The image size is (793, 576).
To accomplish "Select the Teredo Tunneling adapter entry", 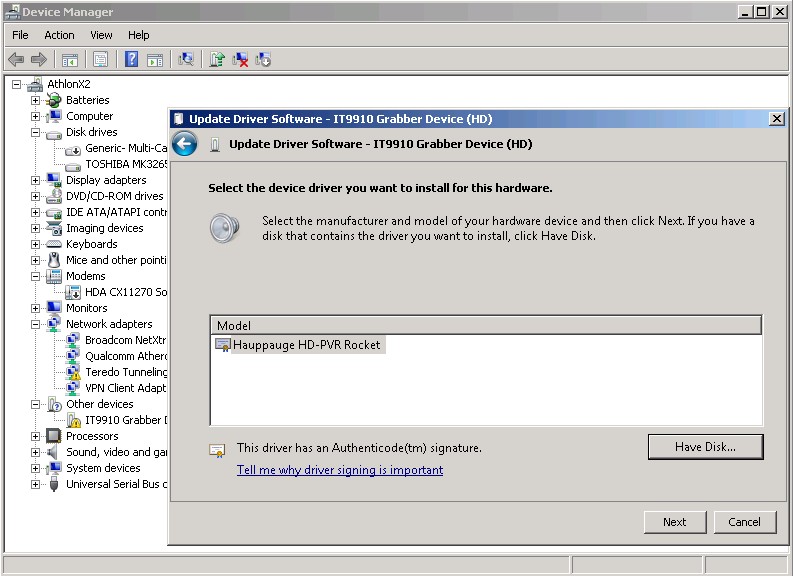I will point(126,372).
